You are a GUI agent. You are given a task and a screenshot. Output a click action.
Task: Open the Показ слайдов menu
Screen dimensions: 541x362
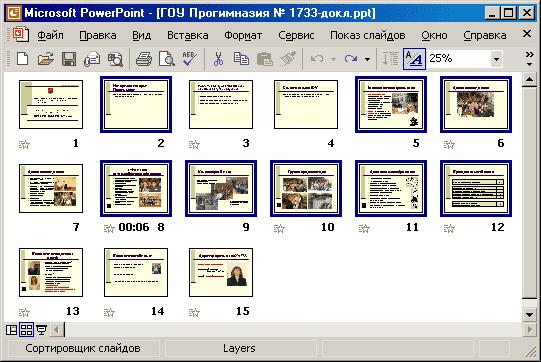367,35
